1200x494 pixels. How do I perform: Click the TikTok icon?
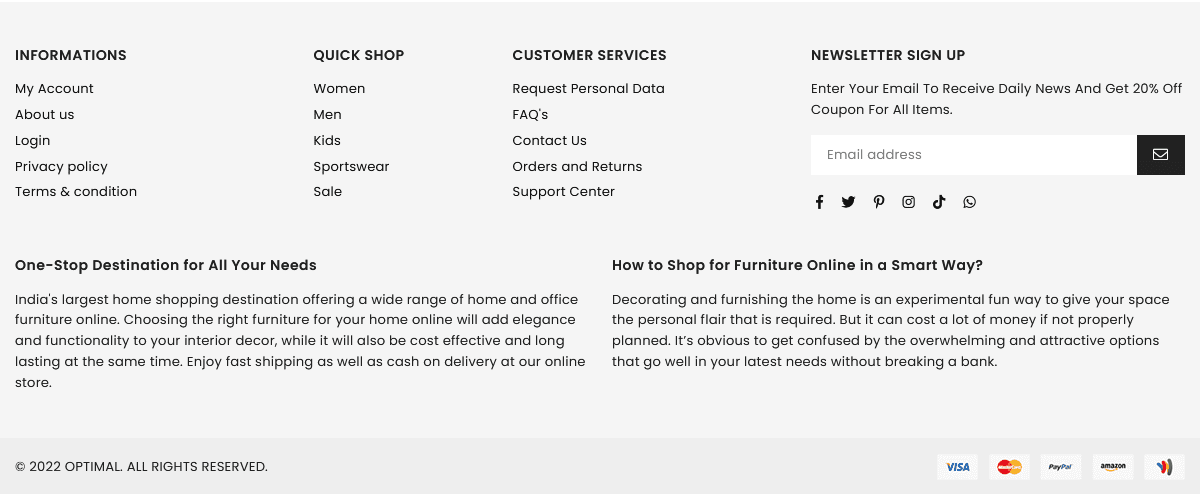pos(939,202)
